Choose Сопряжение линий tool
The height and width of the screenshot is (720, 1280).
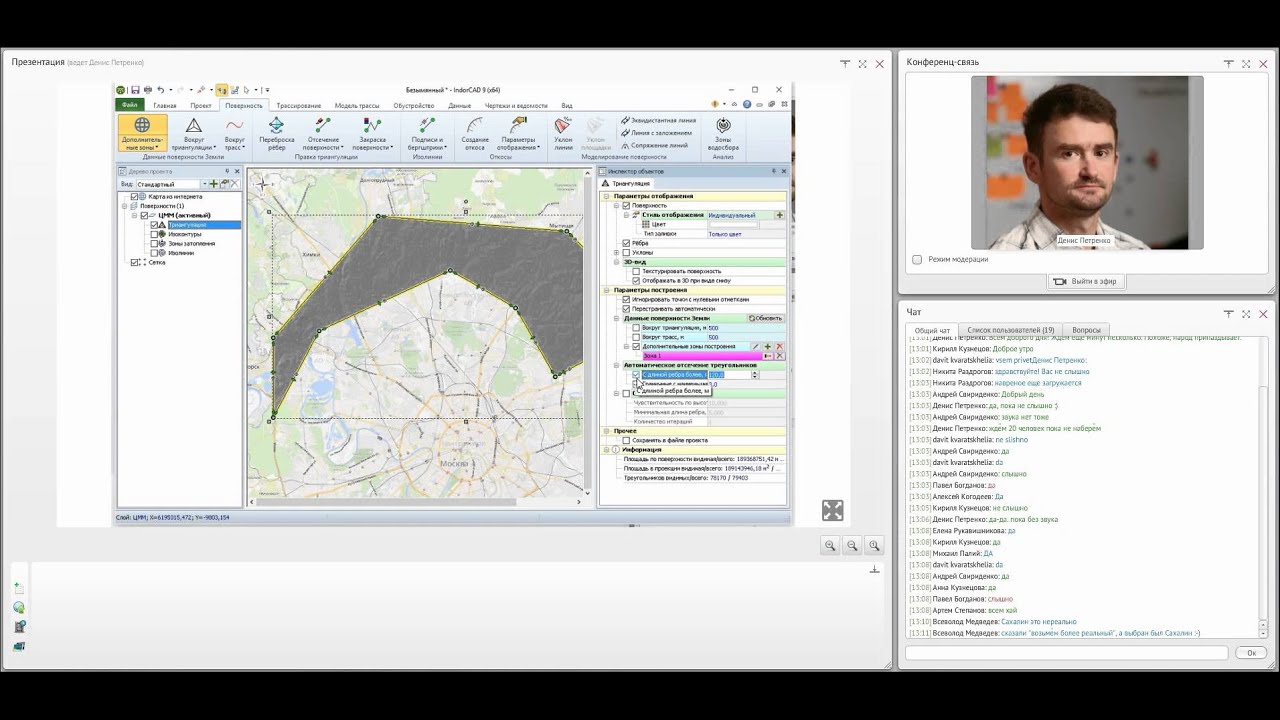tap(654, 145)
